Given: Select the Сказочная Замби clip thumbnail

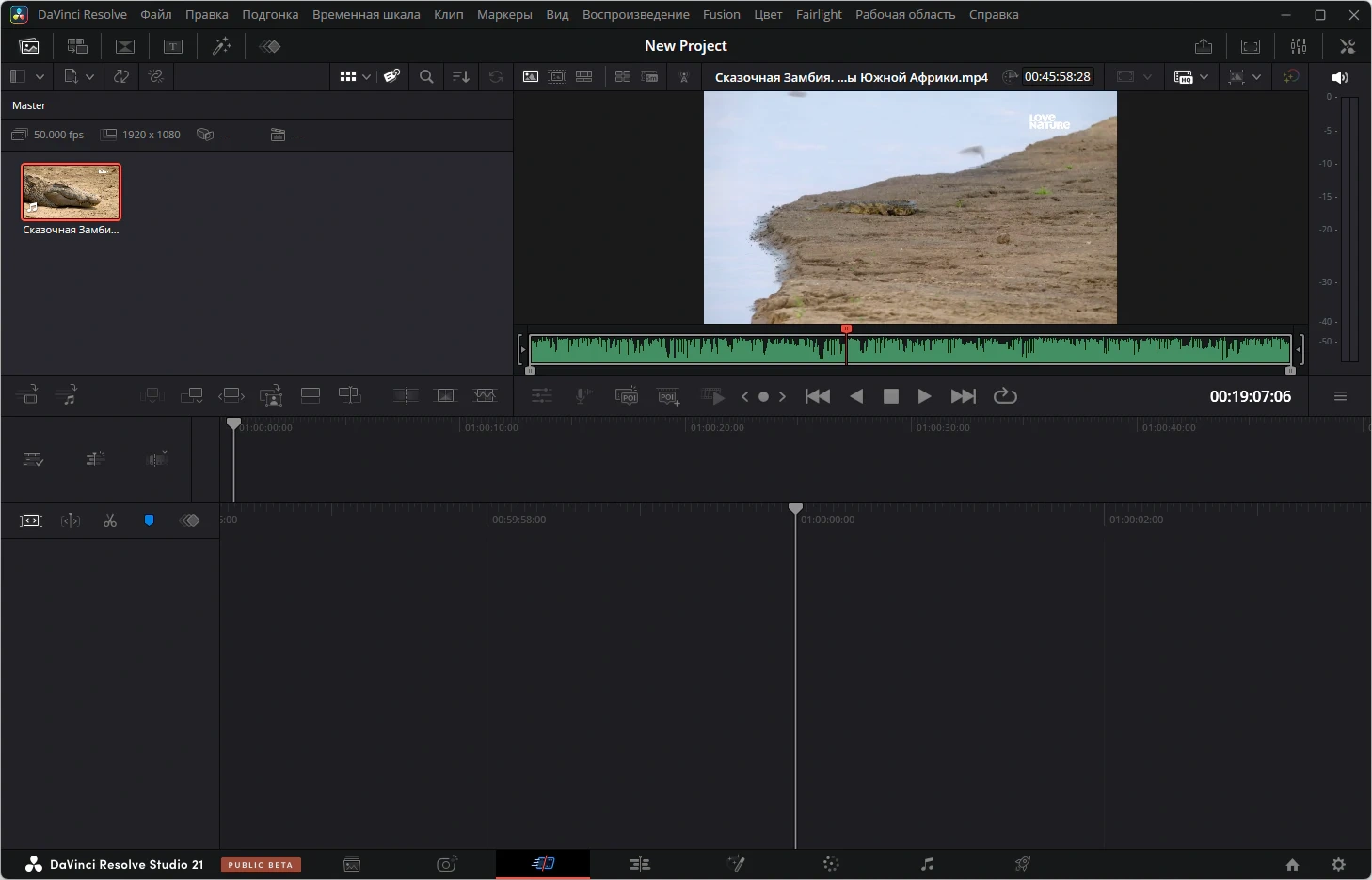Looking at the screenshot, I should pyautogui.click(x=72, y=192).
